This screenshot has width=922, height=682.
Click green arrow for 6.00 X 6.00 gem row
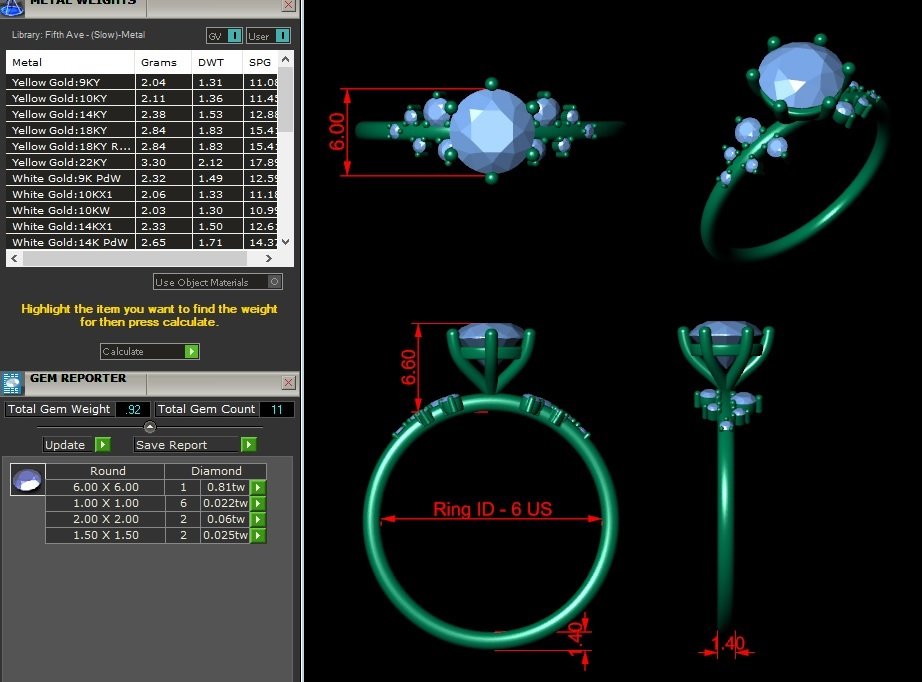click(258, 487)
